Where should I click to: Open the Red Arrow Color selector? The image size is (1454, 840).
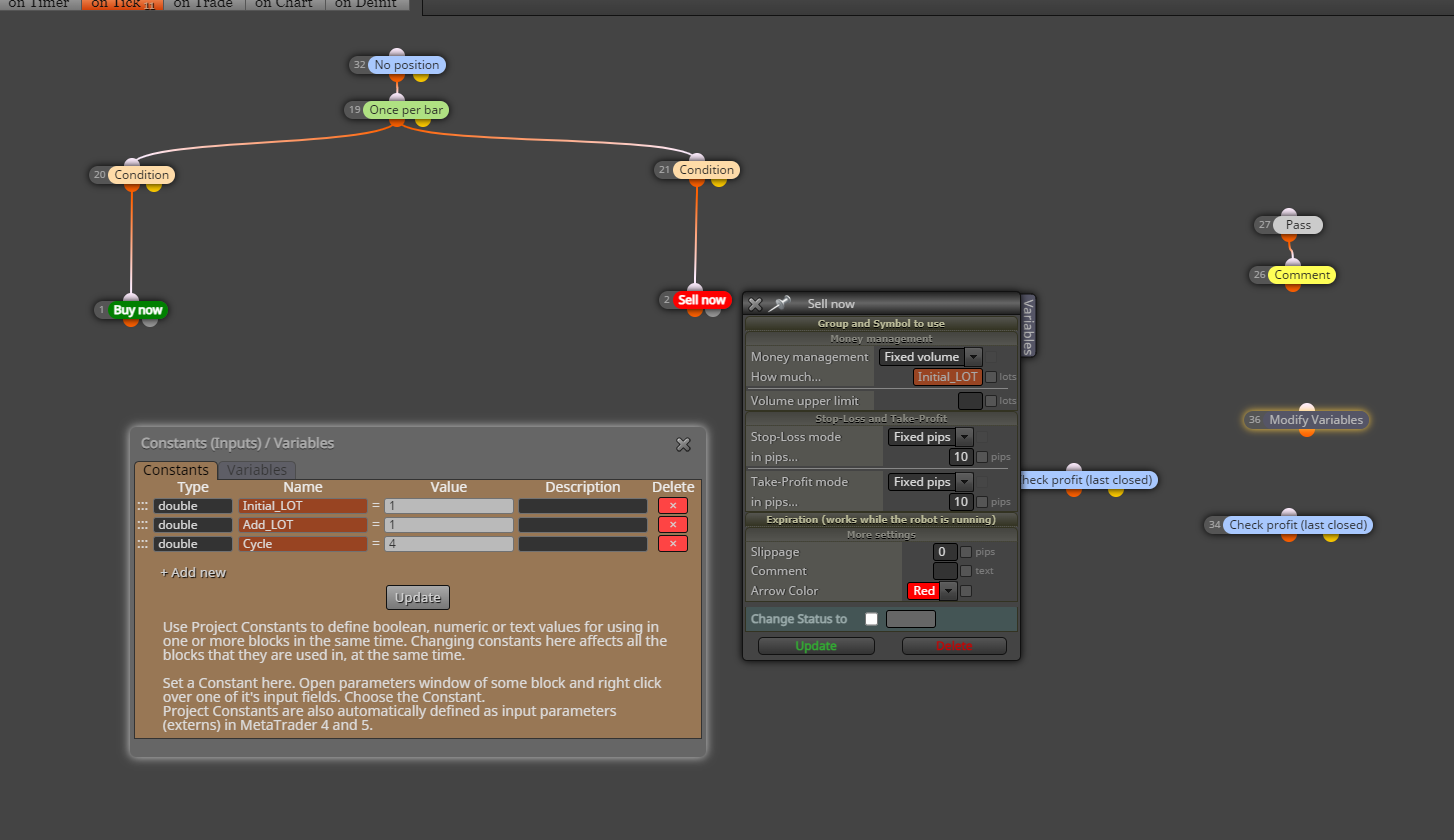932,591
